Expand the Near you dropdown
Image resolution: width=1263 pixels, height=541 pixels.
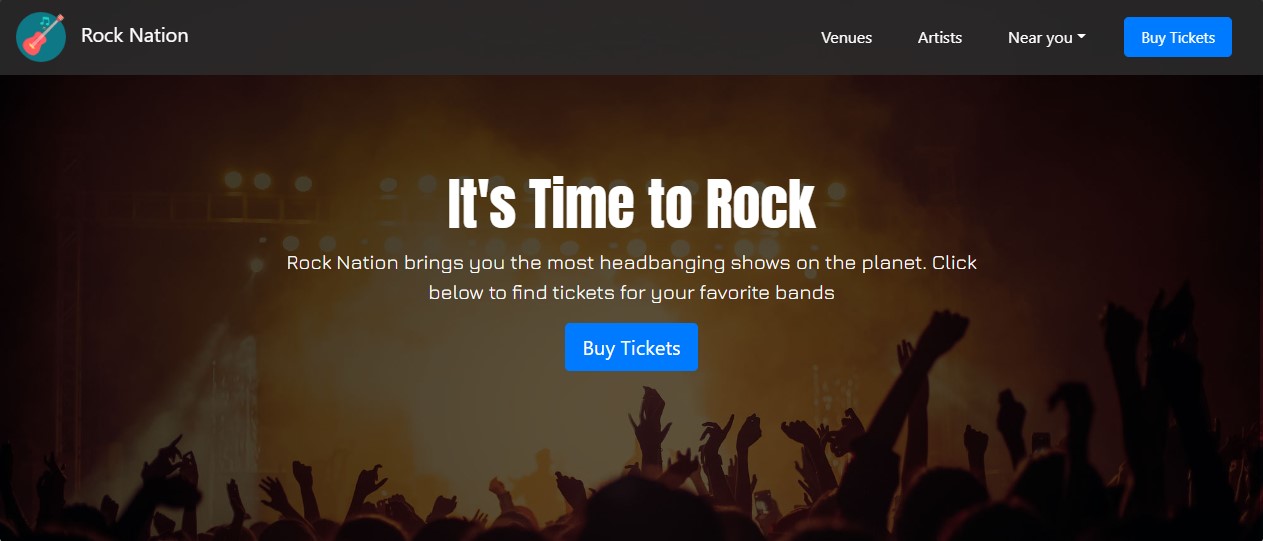pyautogui.click(x=1045, y=38)
